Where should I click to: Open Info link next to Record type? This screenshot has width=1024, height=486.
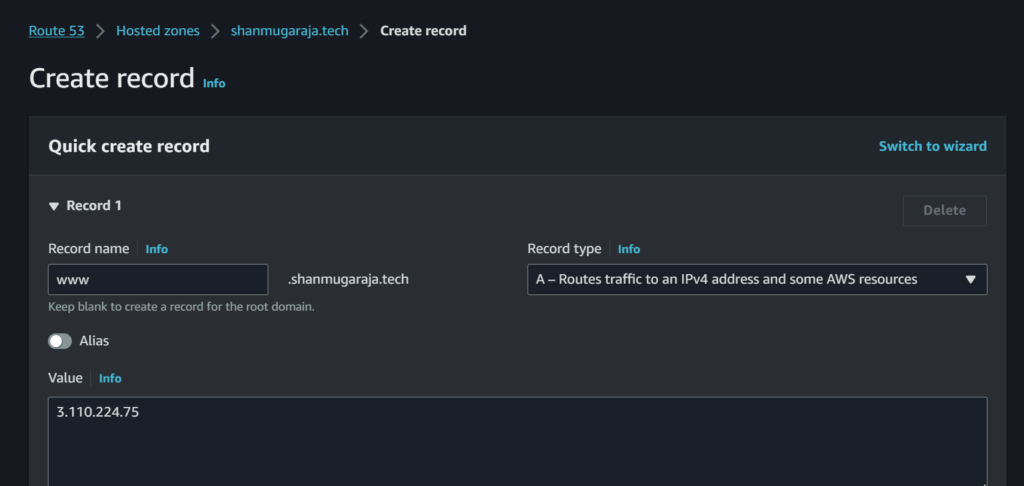click(629, 249)
